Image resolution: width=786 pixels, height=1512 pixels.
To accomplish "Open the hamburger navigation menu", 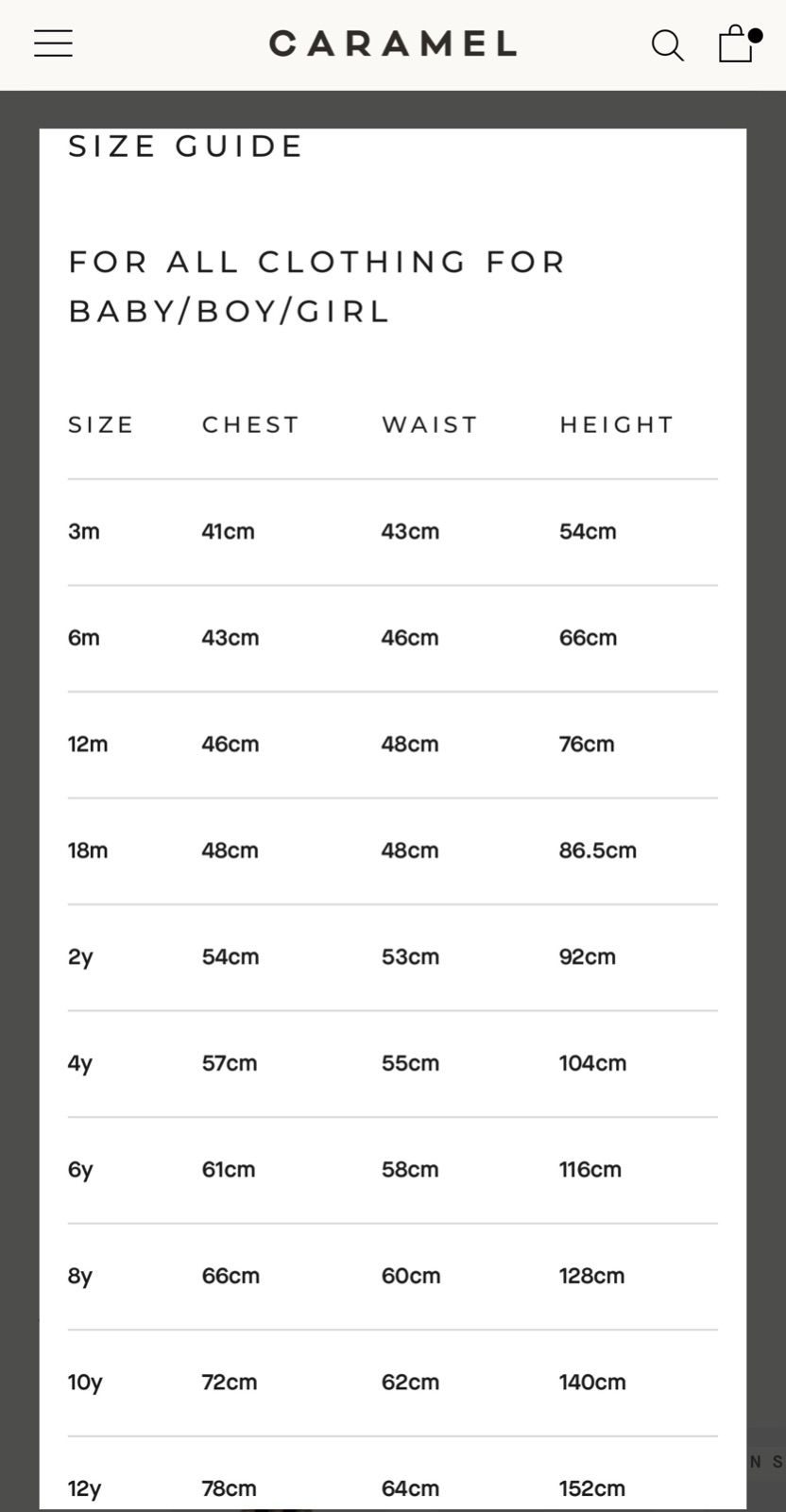I will 53,43.
